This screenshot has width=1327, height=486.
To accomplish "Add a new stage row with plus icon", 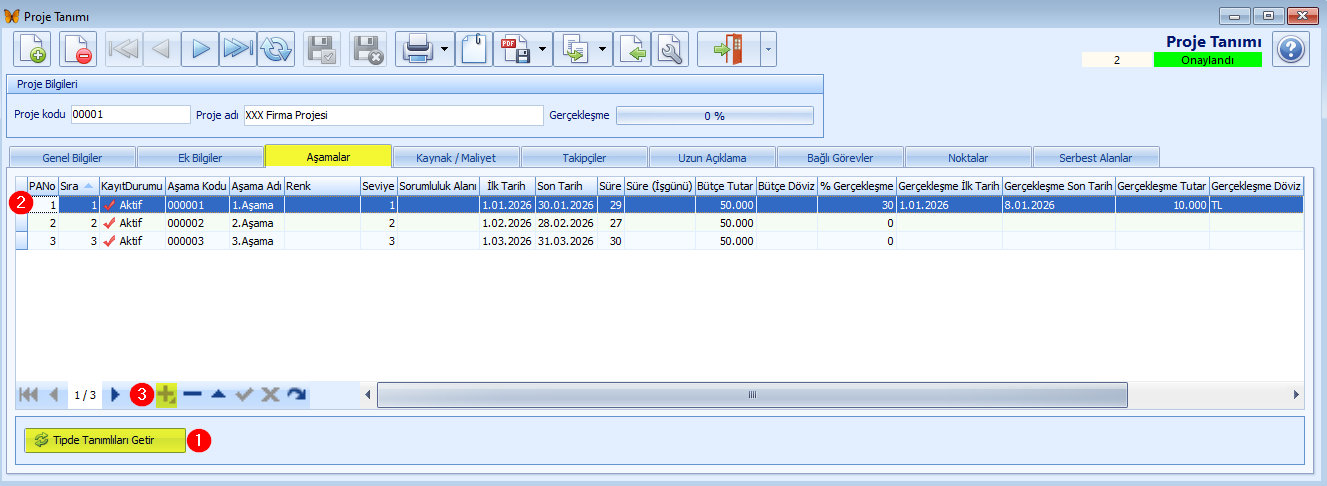I will pyautogui.click(x=166, y=395).
